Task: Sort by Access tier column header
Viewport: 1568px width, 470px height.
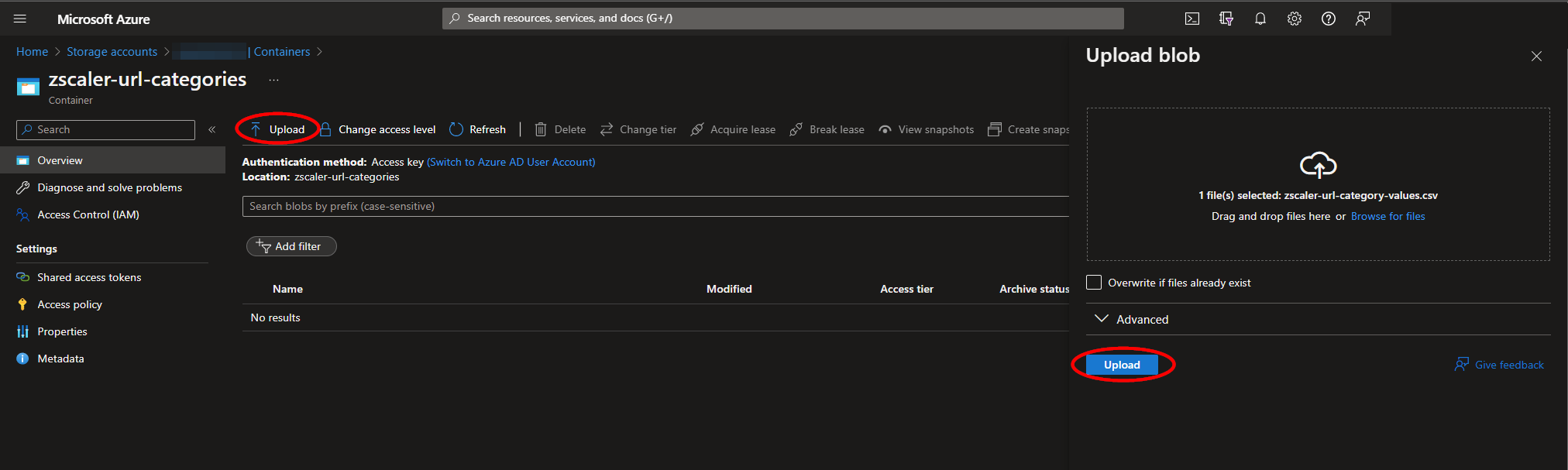Action: pyautogui.click(x=906, y=289)
